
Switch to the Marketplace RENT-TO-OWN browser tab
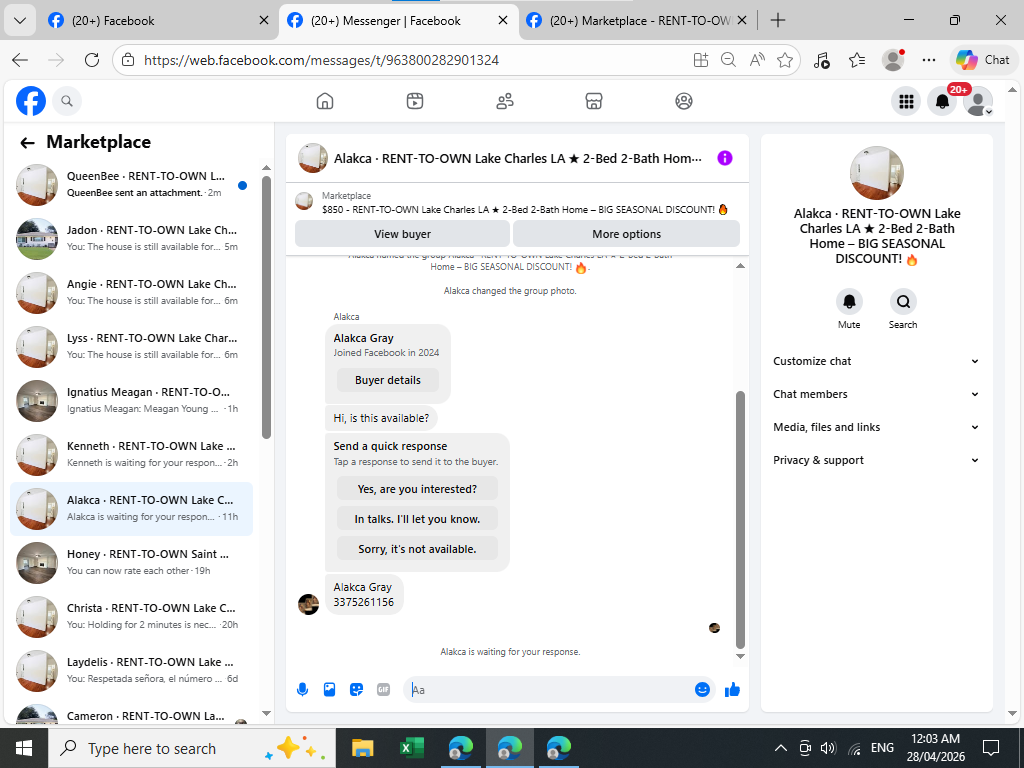pos(637,21)
